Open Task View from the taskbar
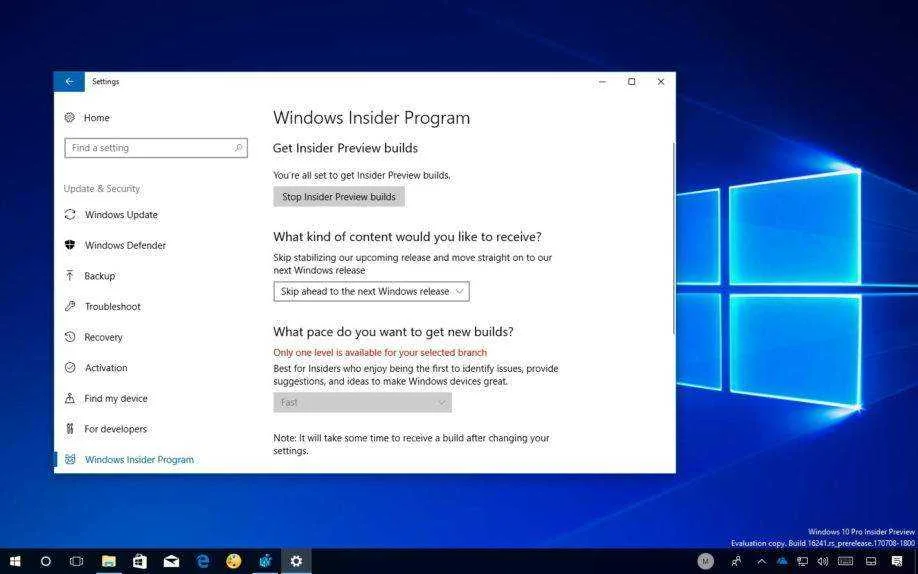This screenshot has height=574, width=918. click(76, 561)
